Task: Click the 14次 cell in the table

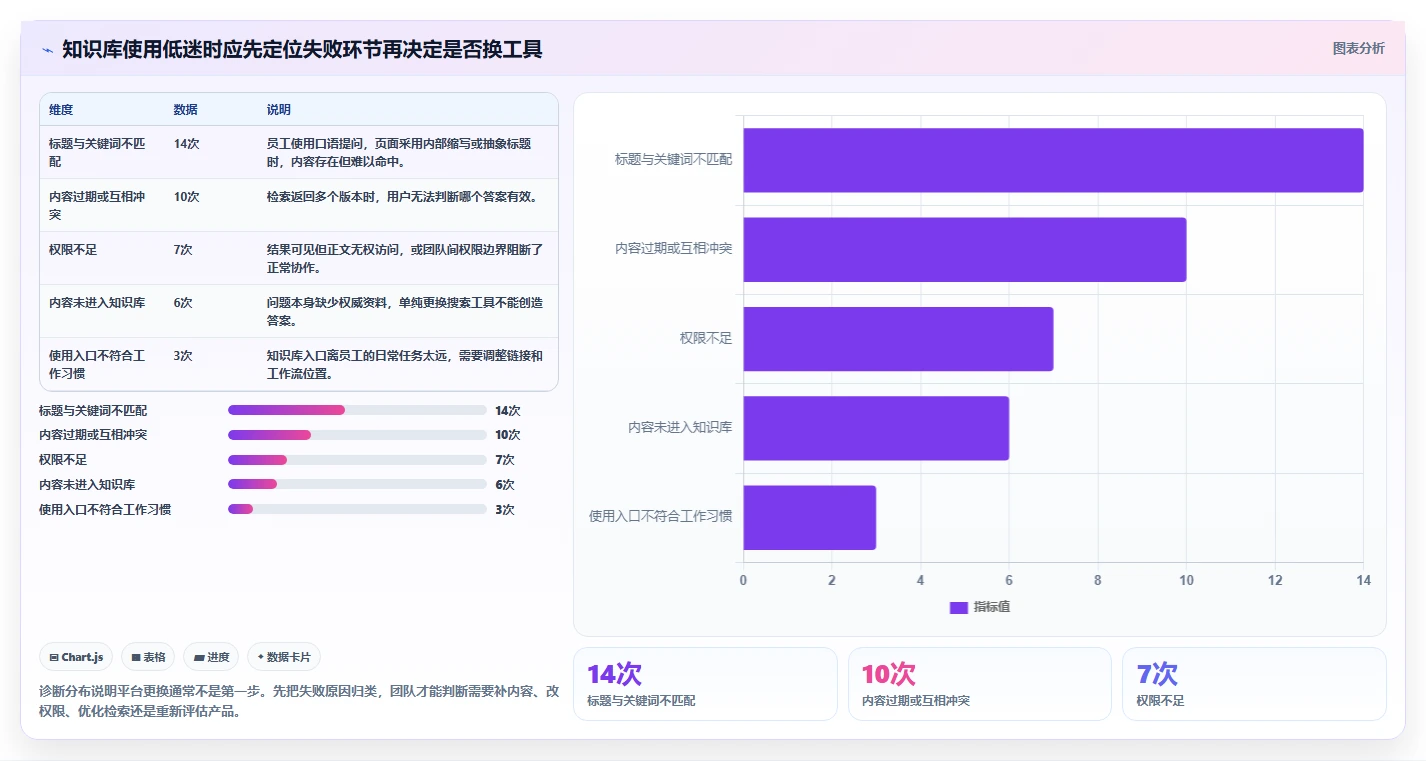Action: point(186,144)
